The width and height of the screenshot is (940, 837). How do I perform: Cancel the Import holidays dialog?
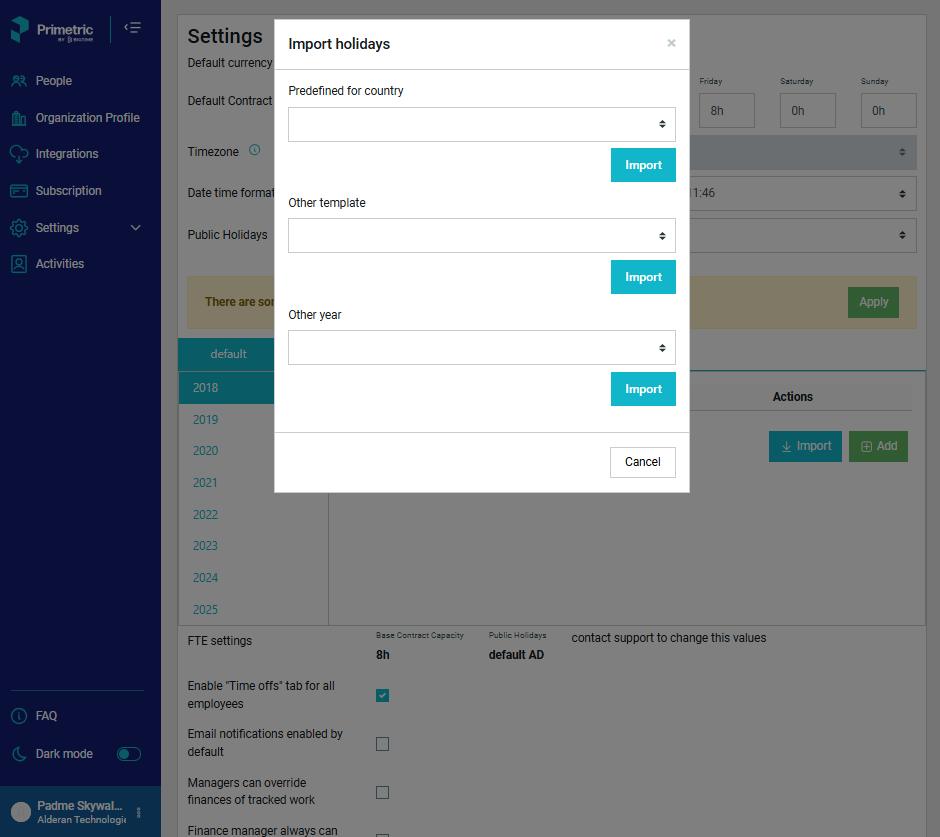pyautogui.click(x=643, y=462)
